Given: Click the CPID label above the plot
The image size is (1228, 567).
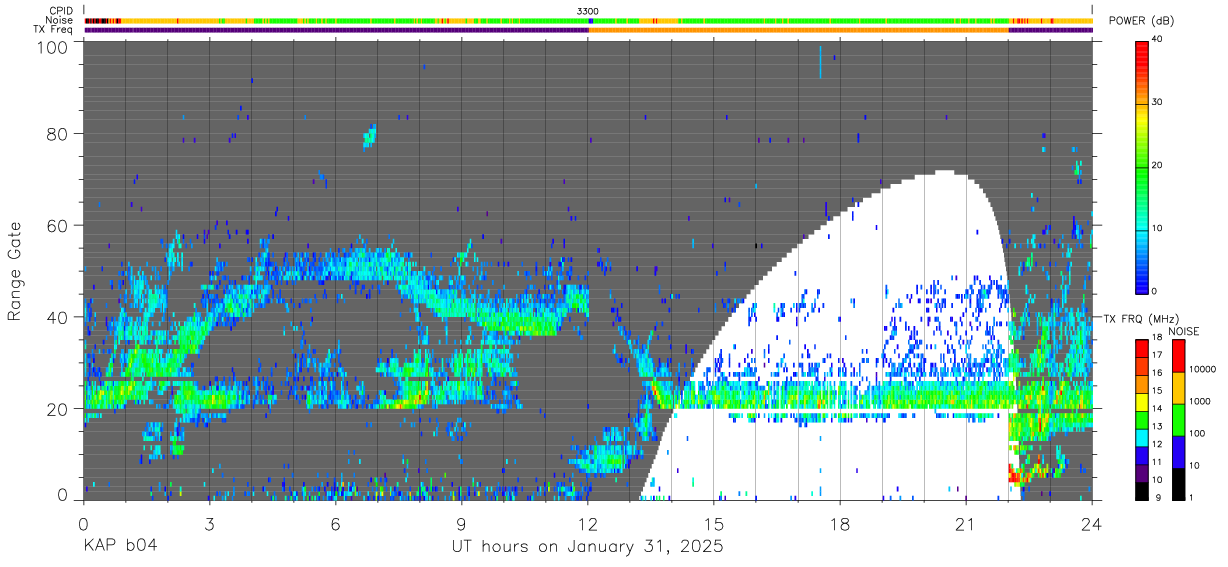Looking at the screenshot, I should tap(60, 11).
